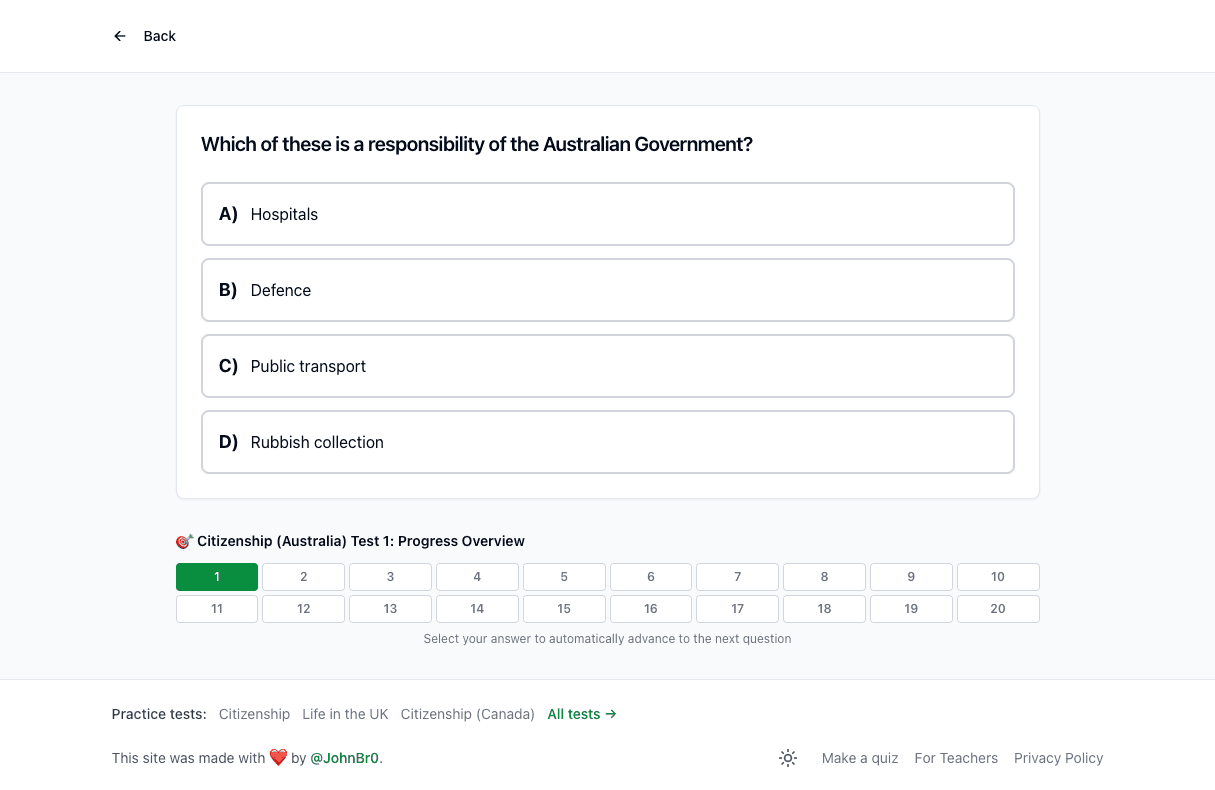Navigate to question 17
Screen dimensions: 1215x790
pos(738,609)
